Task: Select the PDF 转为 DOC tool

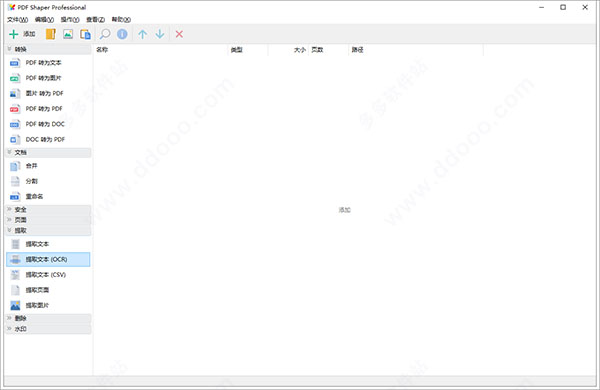Action: 48,124
